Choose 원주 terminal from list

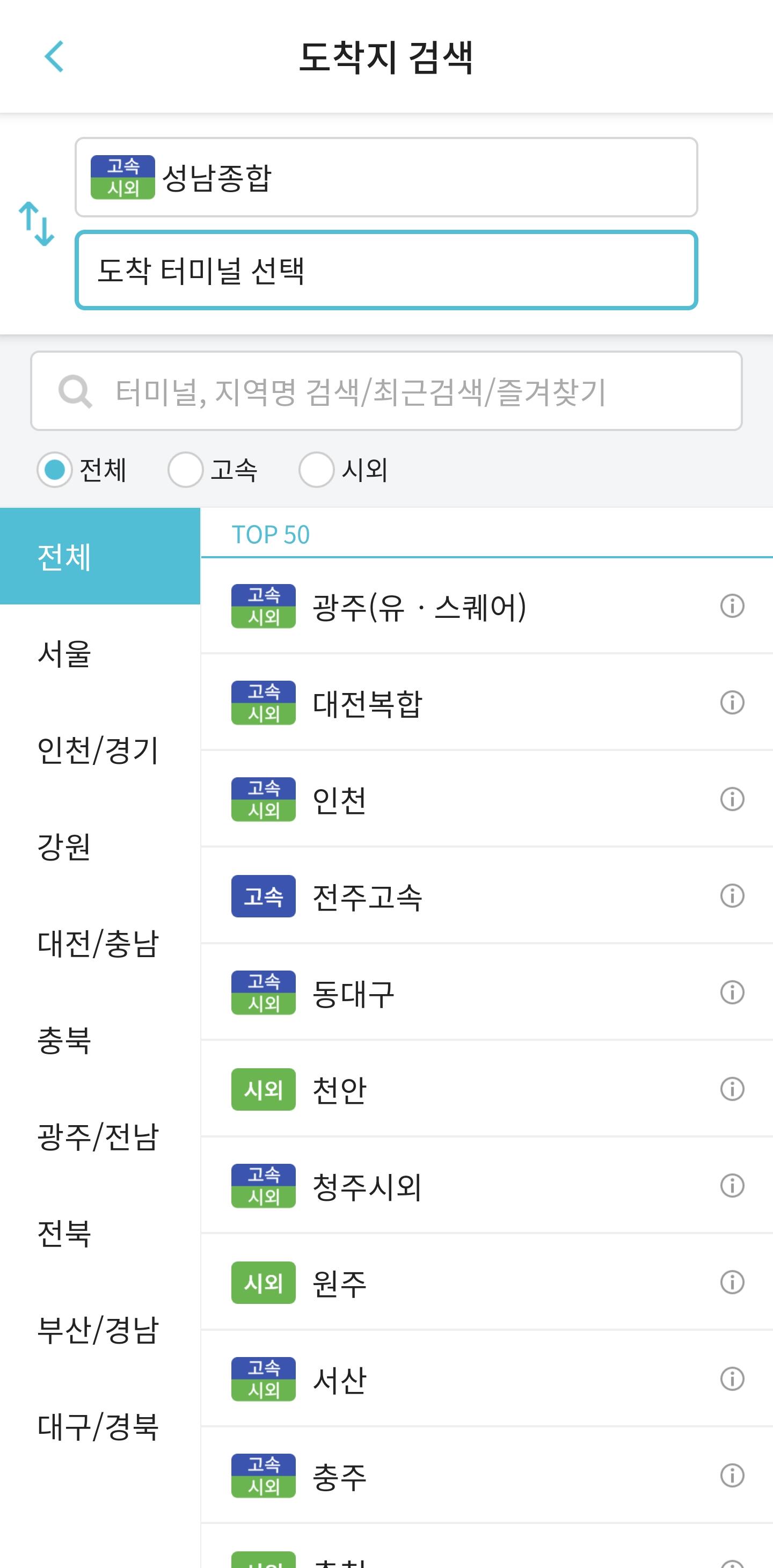coord(339,1282)
